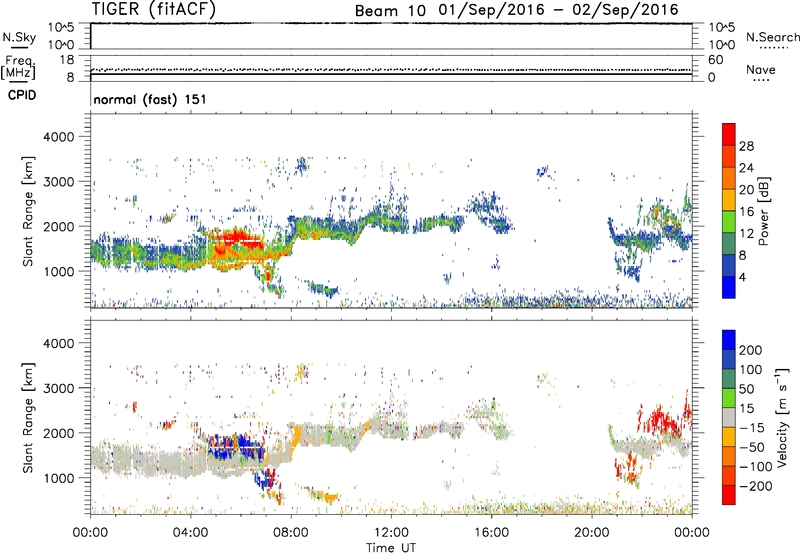The image size is (800, 554).
Task: Click the Velocity [m s-1] colorbar title
Action: click(782, 417)
